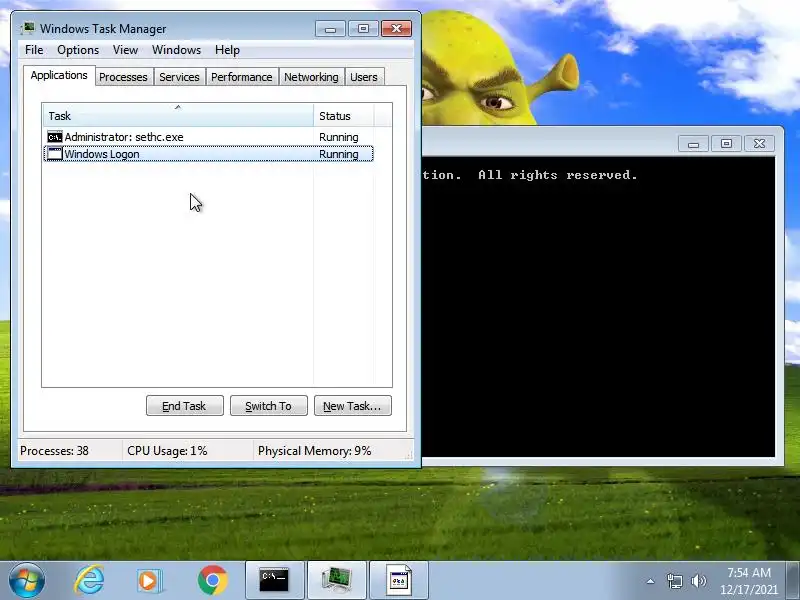Open the Start menu orb
Screen dimensions: 800x600
coord(26,580)
